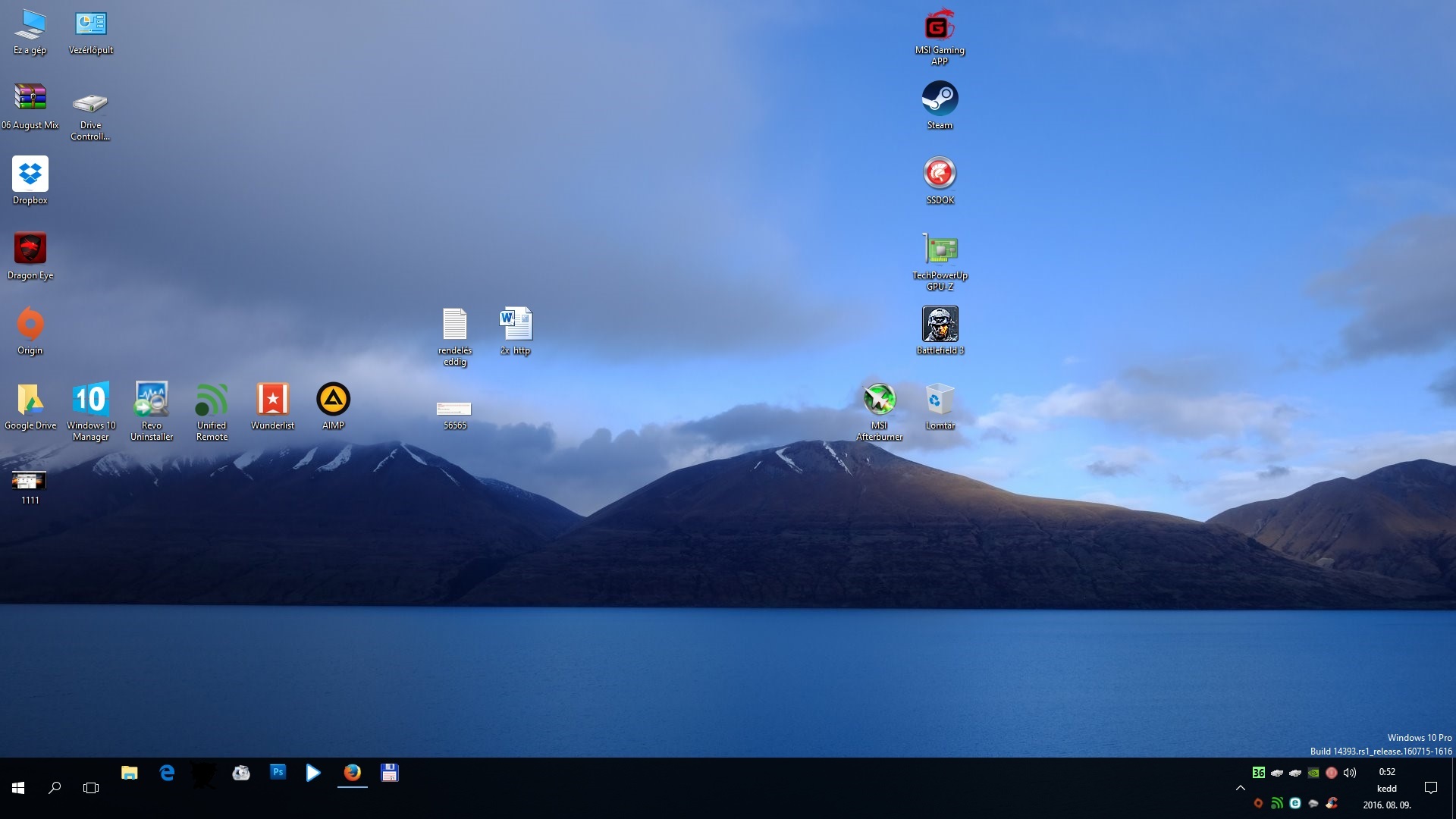Select the MSI Gaming APP icon
The width and height of the screenshot is (1456, 819).
tap(940, 36)
